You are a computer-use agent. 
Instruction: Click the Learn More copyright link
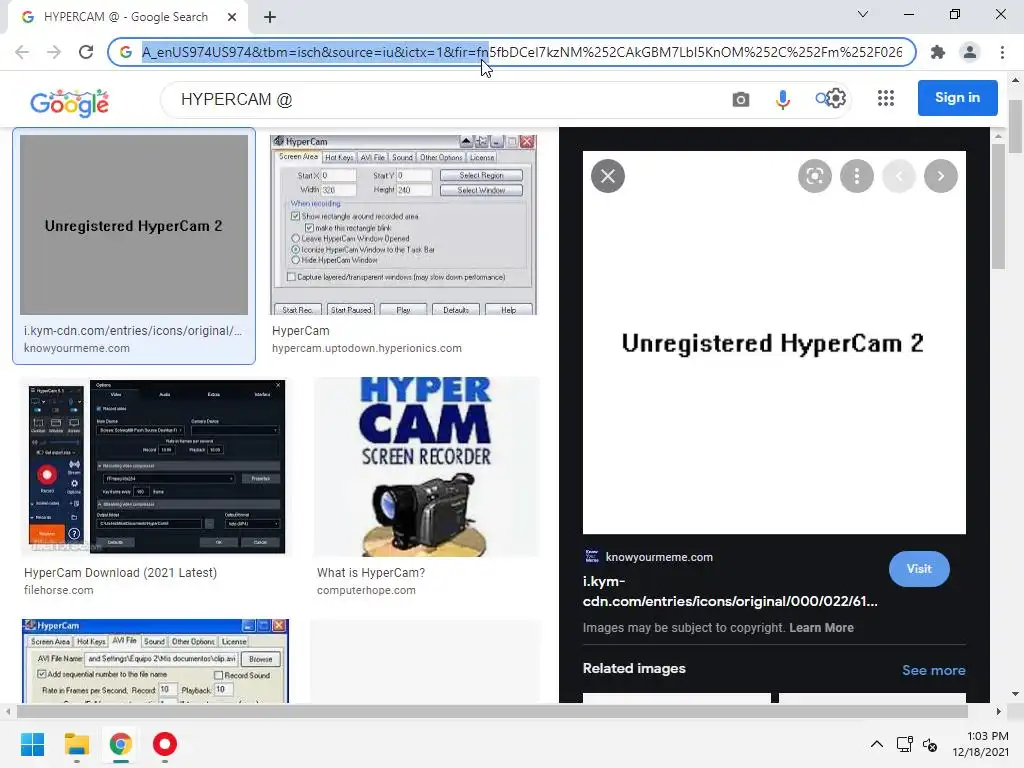tap(821, 628)
